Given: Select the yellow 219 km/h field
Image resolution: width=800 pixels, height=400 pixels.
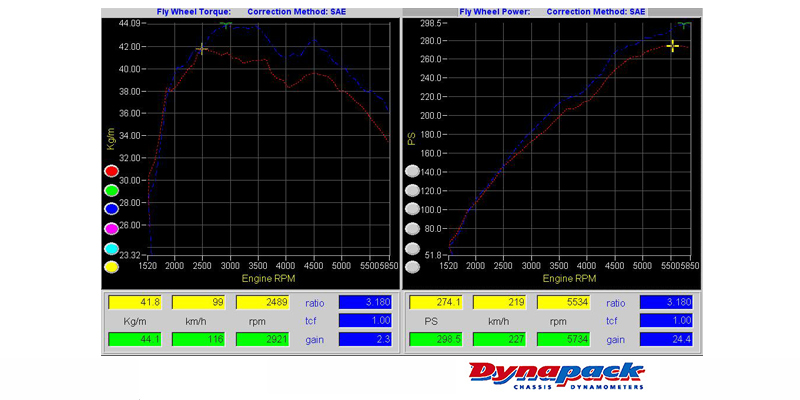Looking at the screenshot, I should (x=499, y=302).
